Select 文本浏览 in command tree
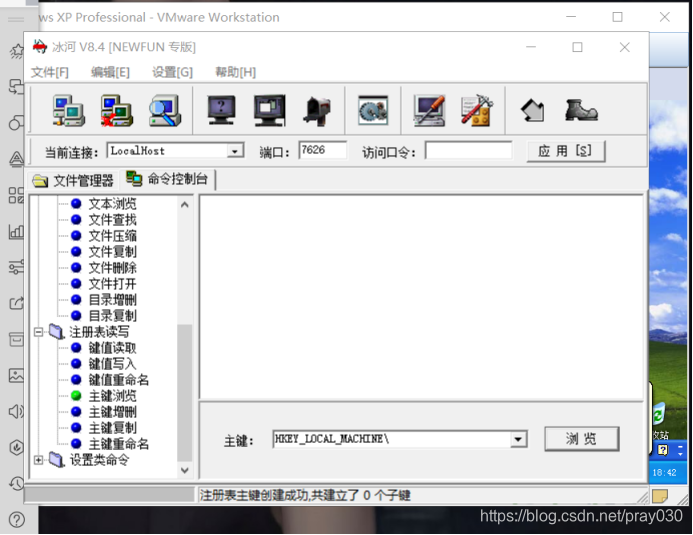 click(x=112, y=204)
